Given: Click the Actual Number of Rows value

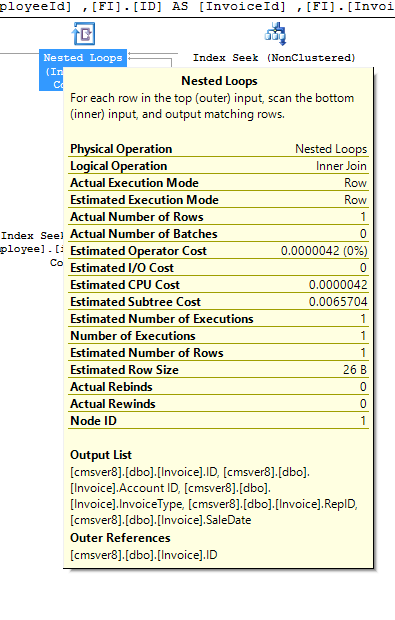Looking at the screenshot, I should pos(363,217).
